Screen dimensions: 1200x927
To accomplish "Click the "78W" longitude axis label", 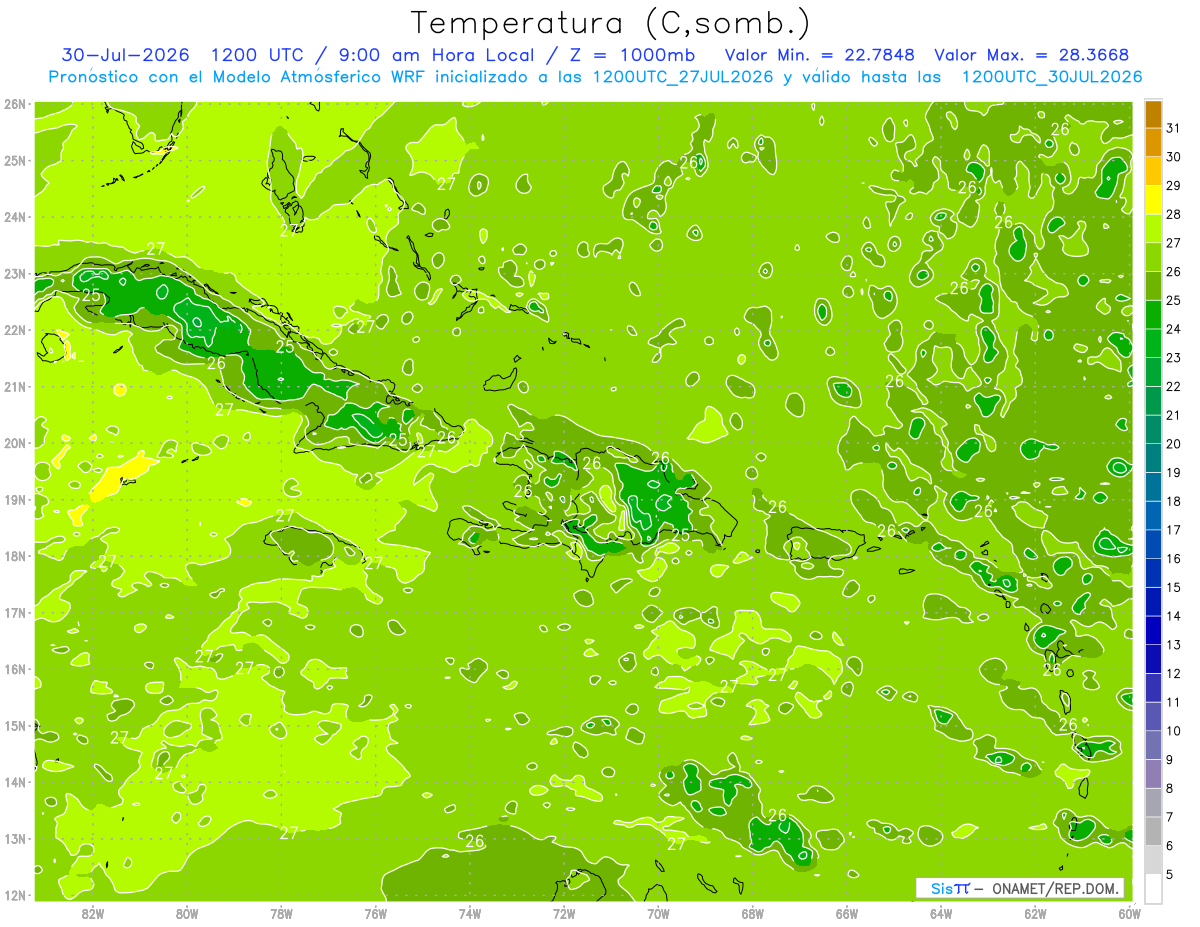I will 281,913.
